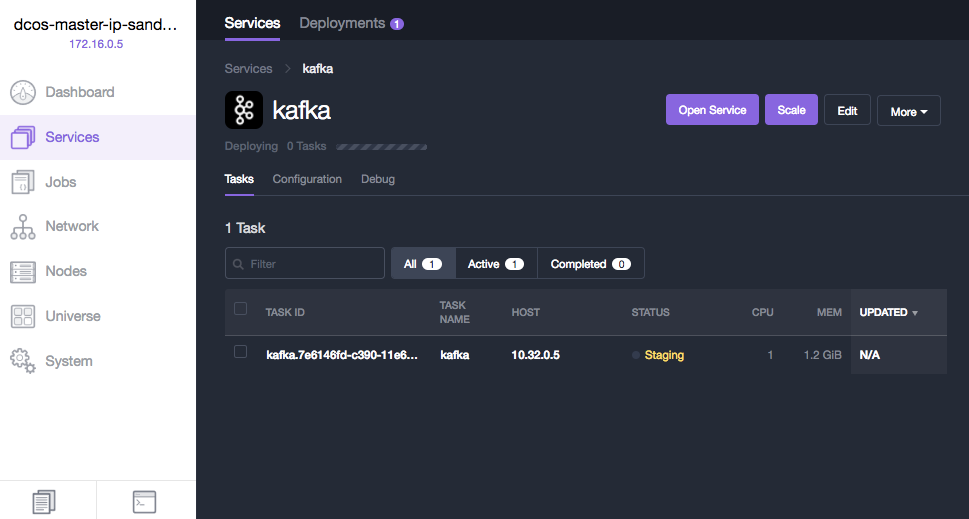The image size is (969, 519).
Task: Toggle the select-all tasks checkbox
Action: click(x=240, y=308)
